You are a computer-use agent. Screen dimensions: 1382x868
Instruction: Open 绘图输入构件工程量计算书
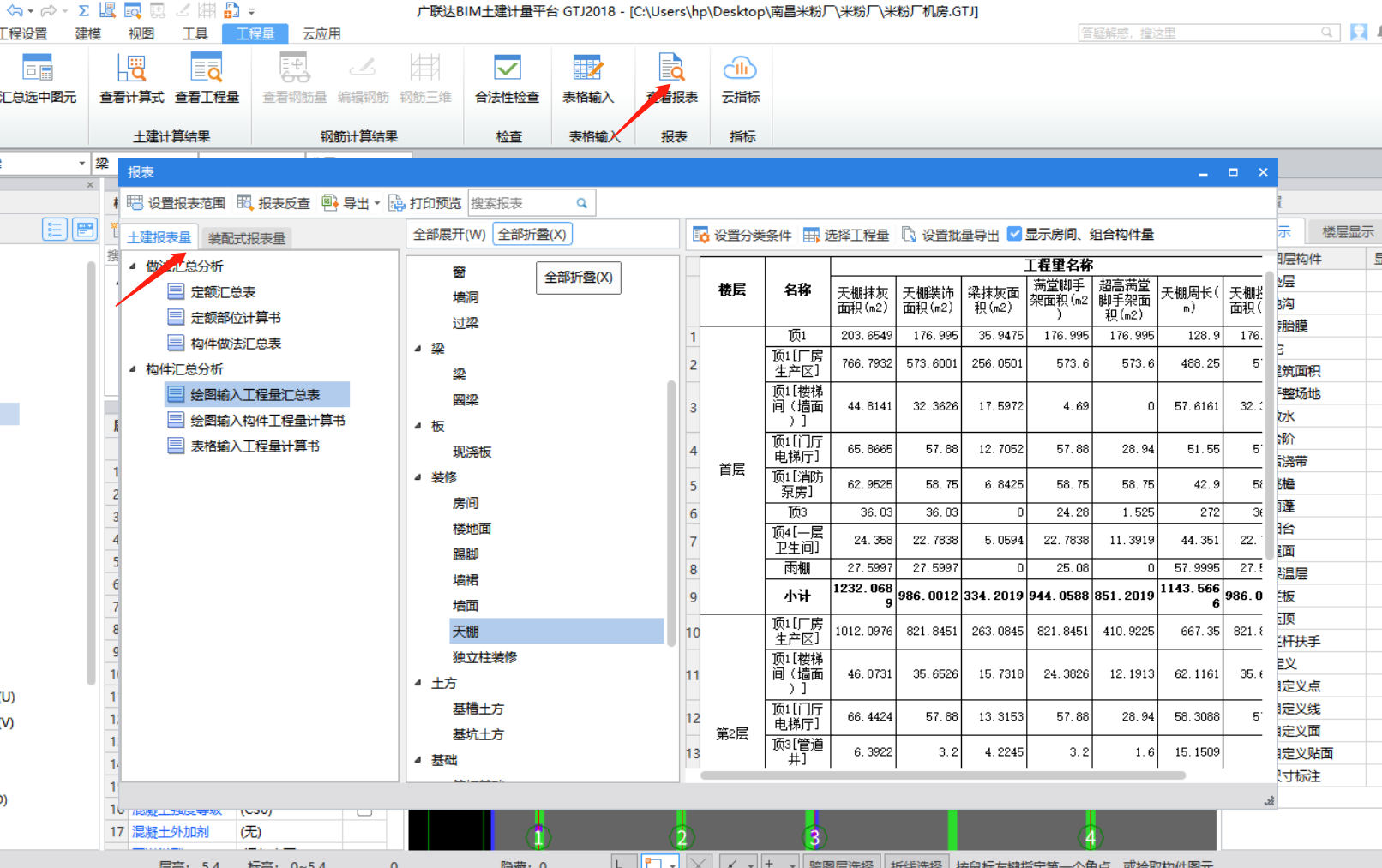[267, 421]
